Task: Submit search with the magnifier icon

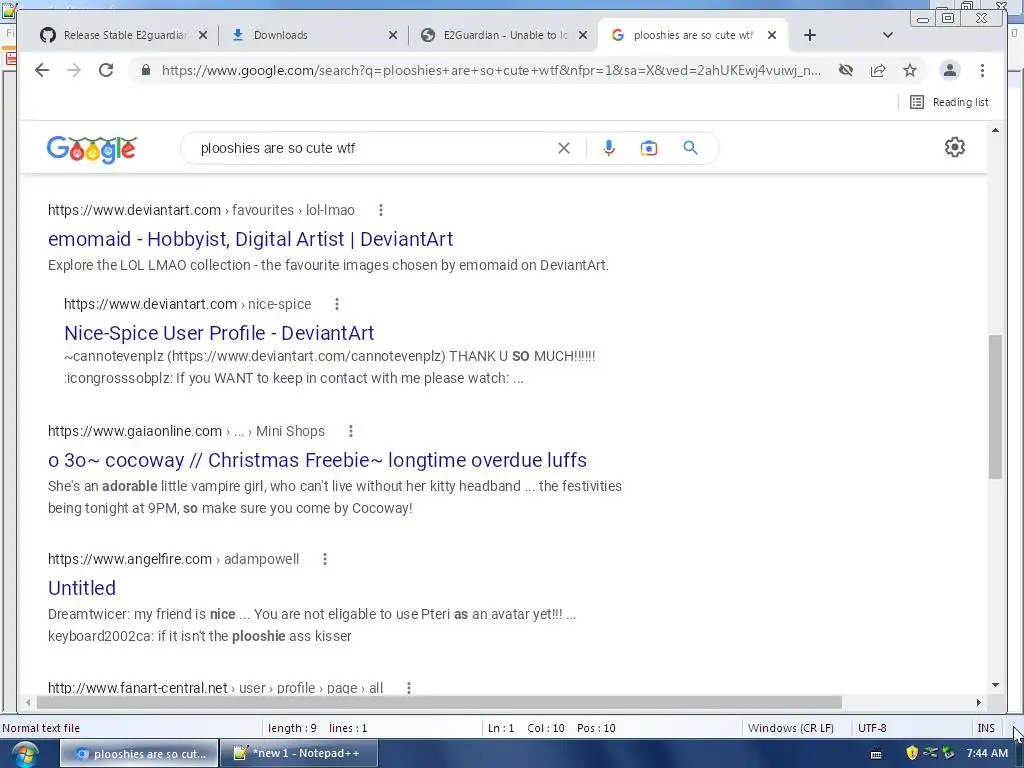Action: 690,148
